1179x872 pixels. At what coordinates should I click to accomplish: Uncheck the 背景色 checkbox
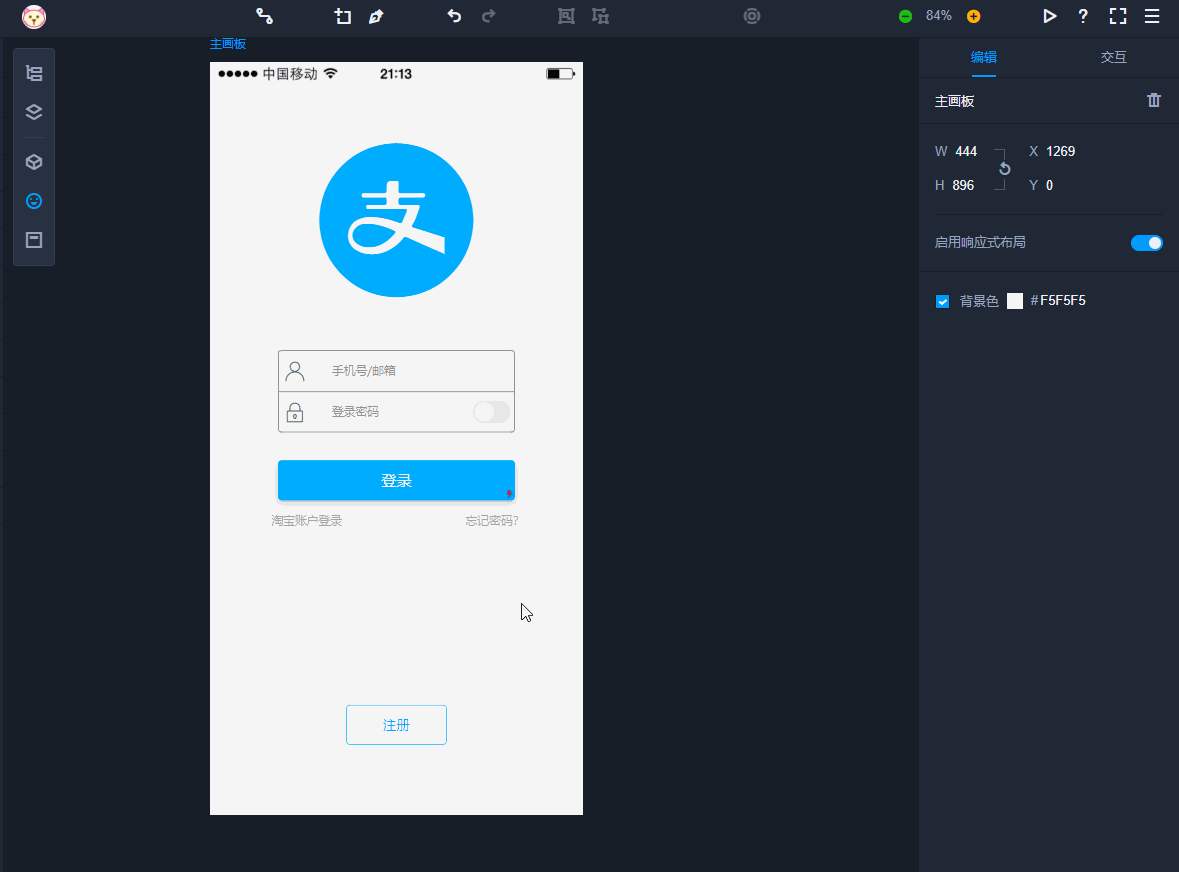[942, 301]
